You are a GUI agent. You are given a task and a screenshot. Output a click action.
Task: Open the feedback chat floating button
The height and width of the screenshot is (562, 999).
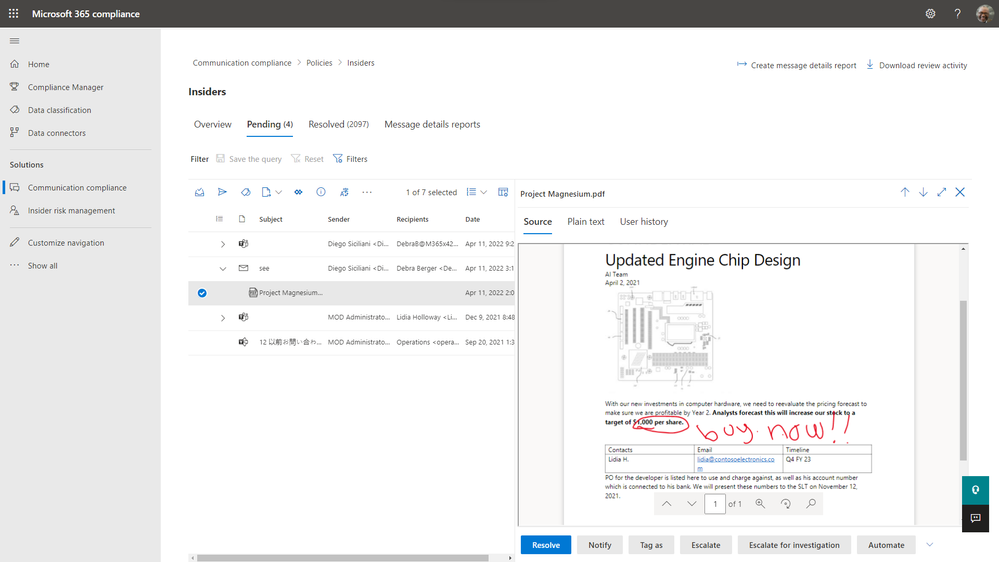(x=975, y=518)
